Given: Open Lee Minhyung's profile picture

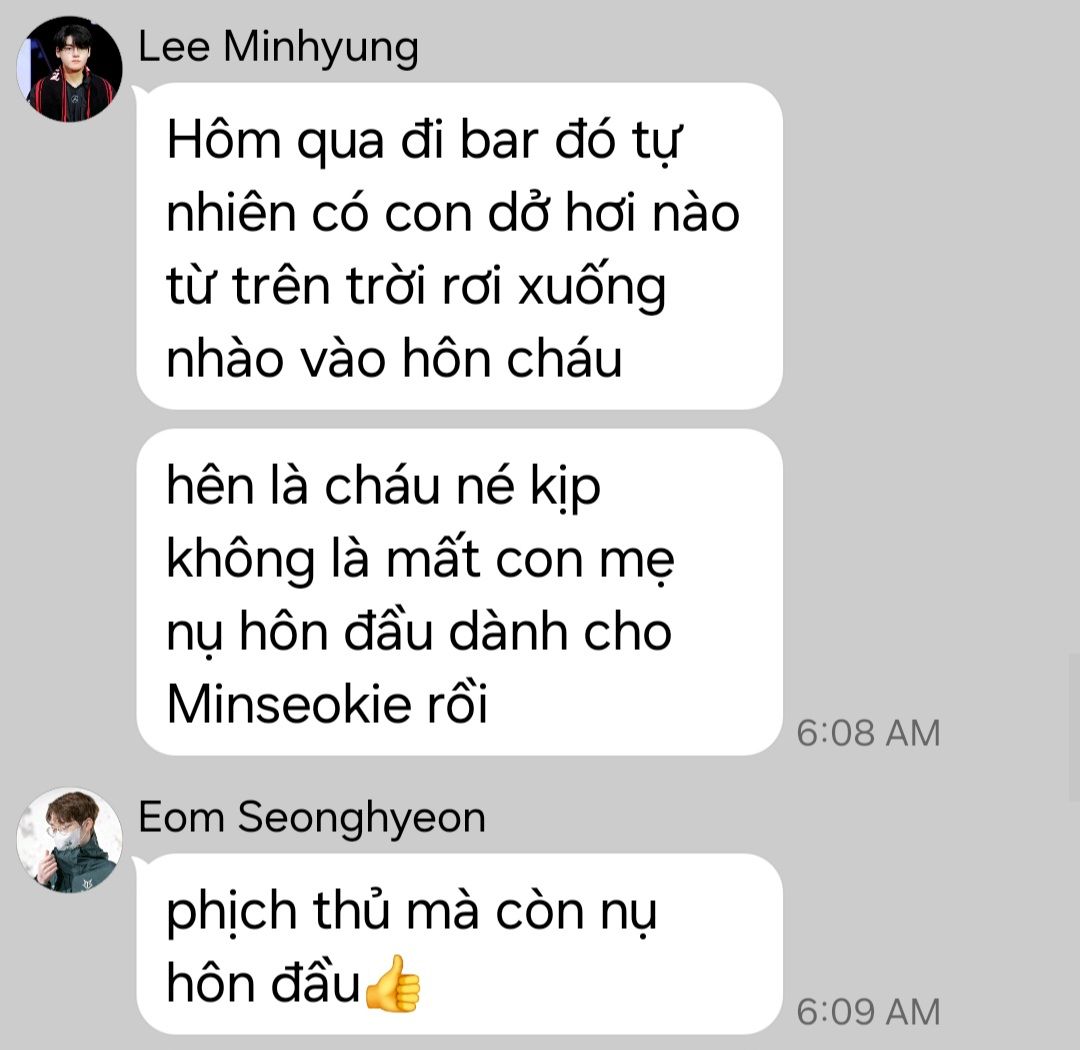Looking at the screenshot, I should tap(70, 69).
